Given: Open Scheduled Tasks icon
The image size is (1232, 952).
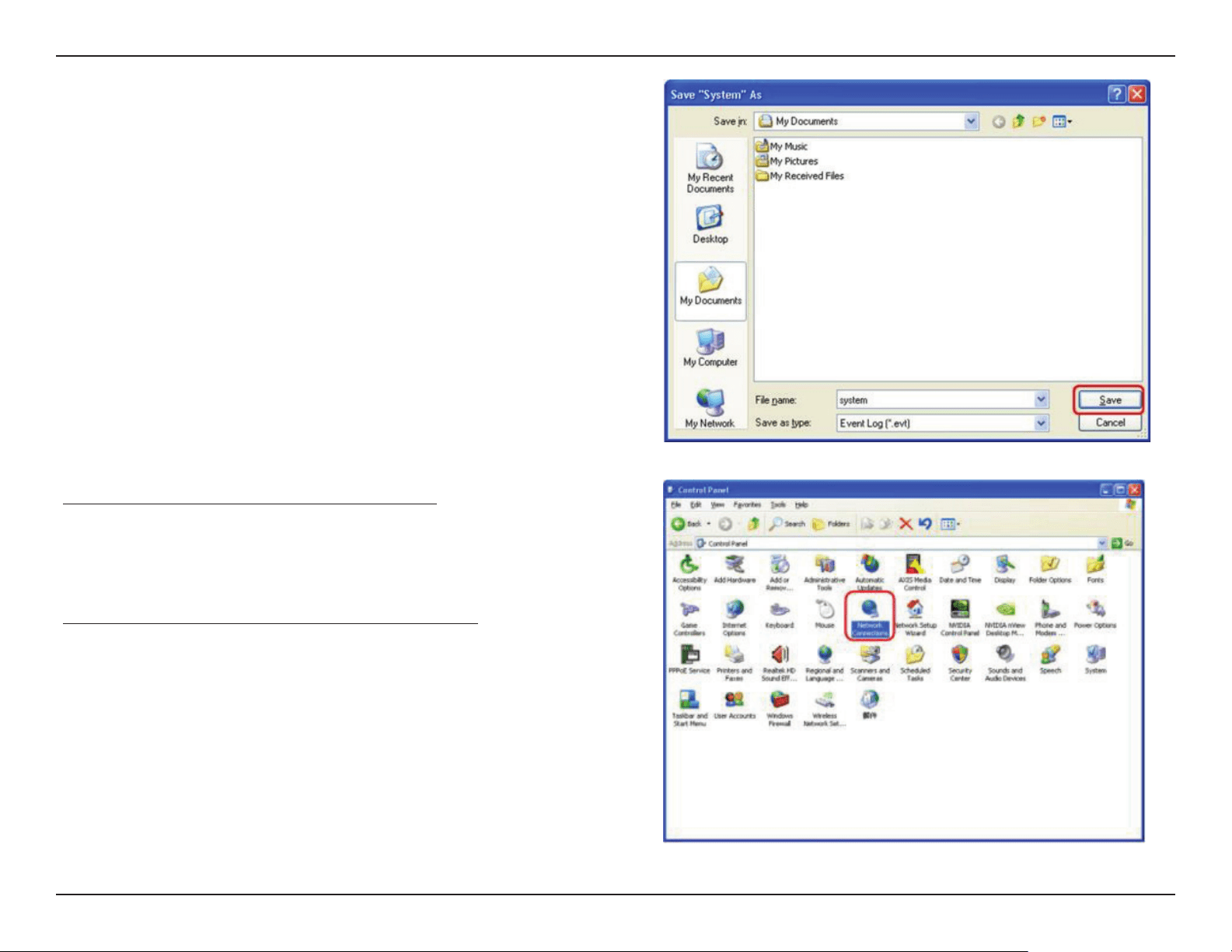Looking at the screenshot, I should click(915, 662).
